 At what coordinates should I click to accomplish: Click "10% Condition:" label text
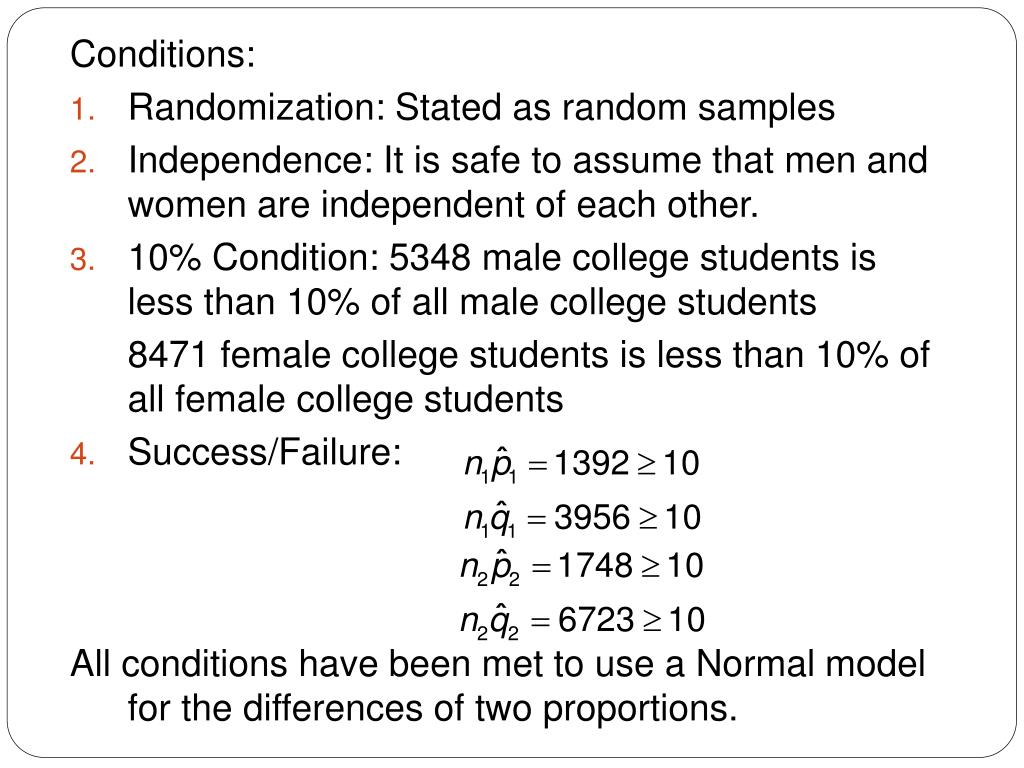click(x=254, y=258)
